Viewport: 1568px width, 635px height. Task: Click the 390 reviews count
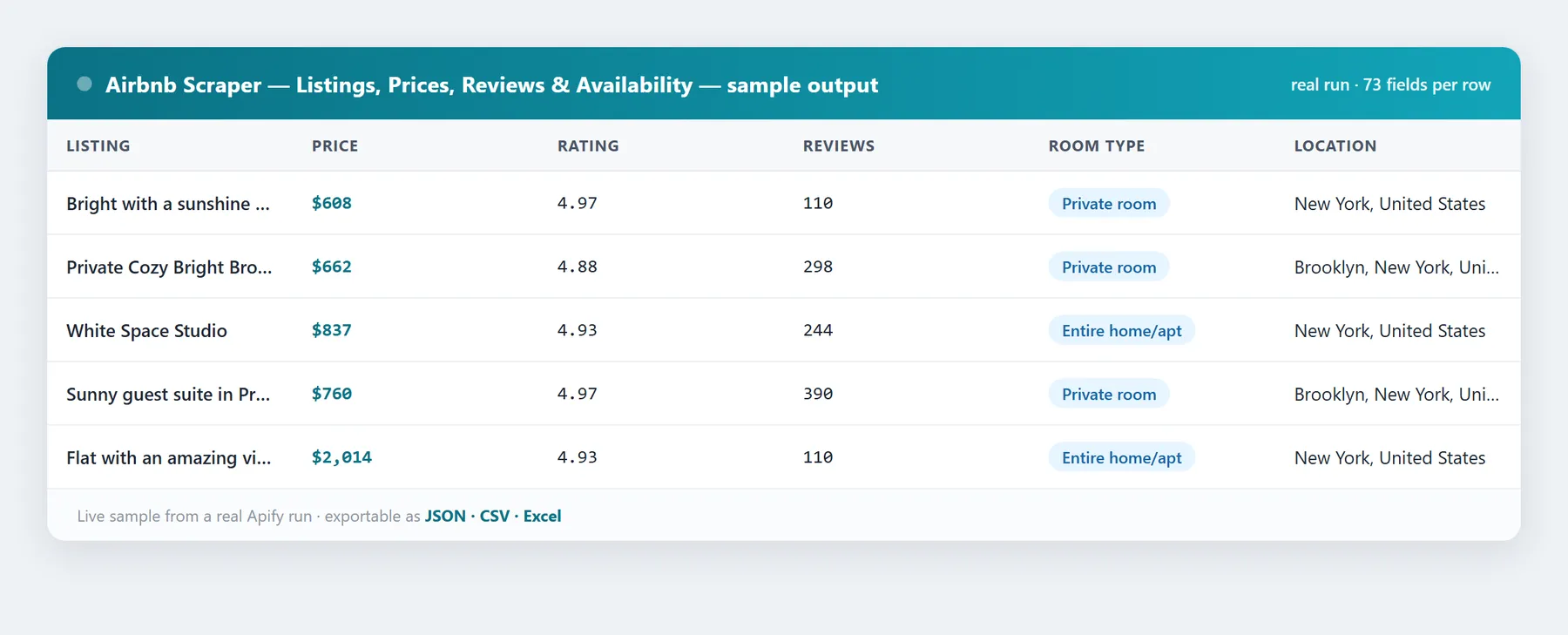818,394
